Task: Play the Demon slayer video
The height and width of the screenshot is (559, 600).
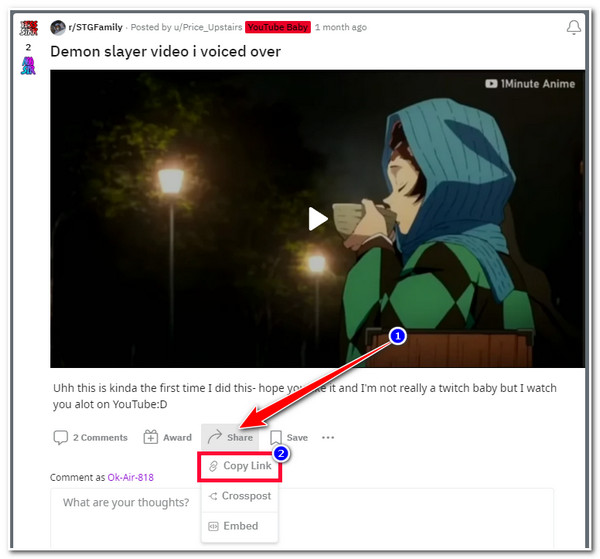Action: pyautogui.click(x=318, y=219)
